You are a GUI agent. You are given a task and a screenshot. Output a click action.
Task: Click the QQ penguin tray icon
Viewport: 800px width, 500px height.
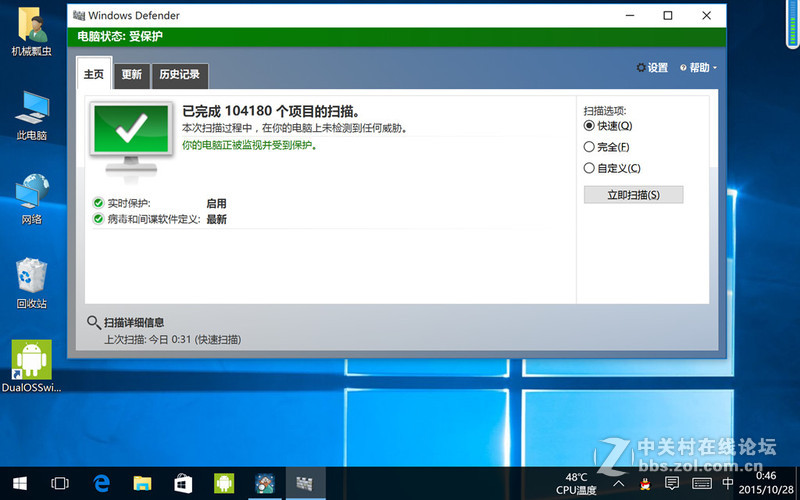[x=645, y=483]
